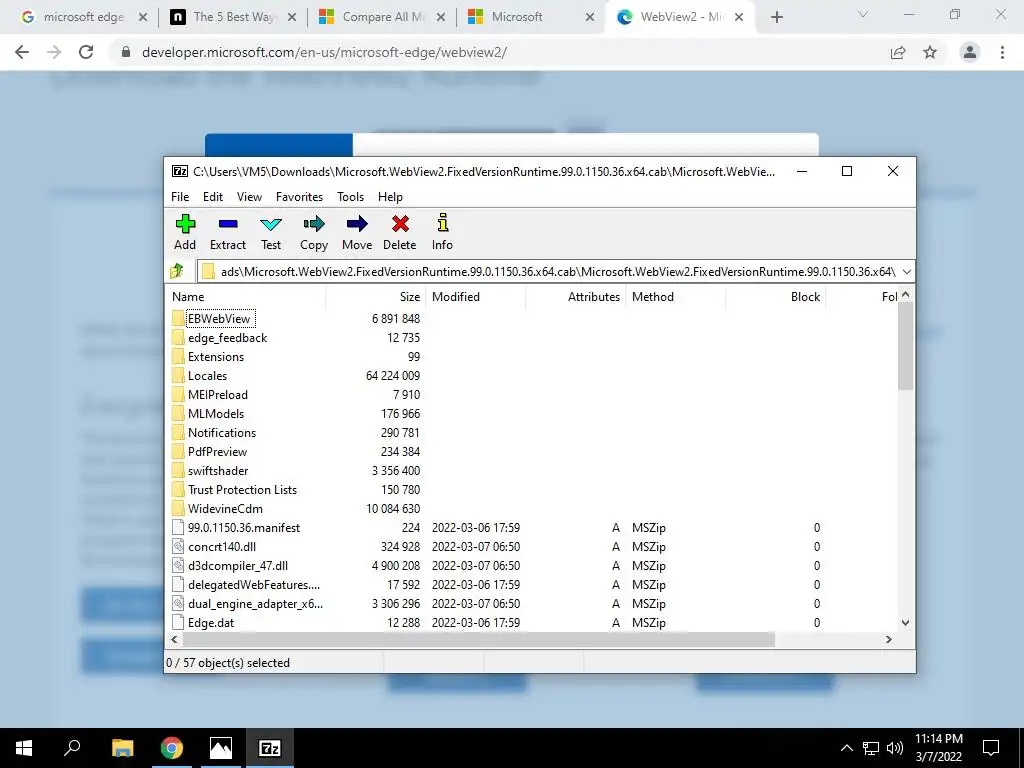Image resolution: width=1024 pixels, height=768 pixels.
Task: Open notification center icon
Action: click(x=991, y=748)
